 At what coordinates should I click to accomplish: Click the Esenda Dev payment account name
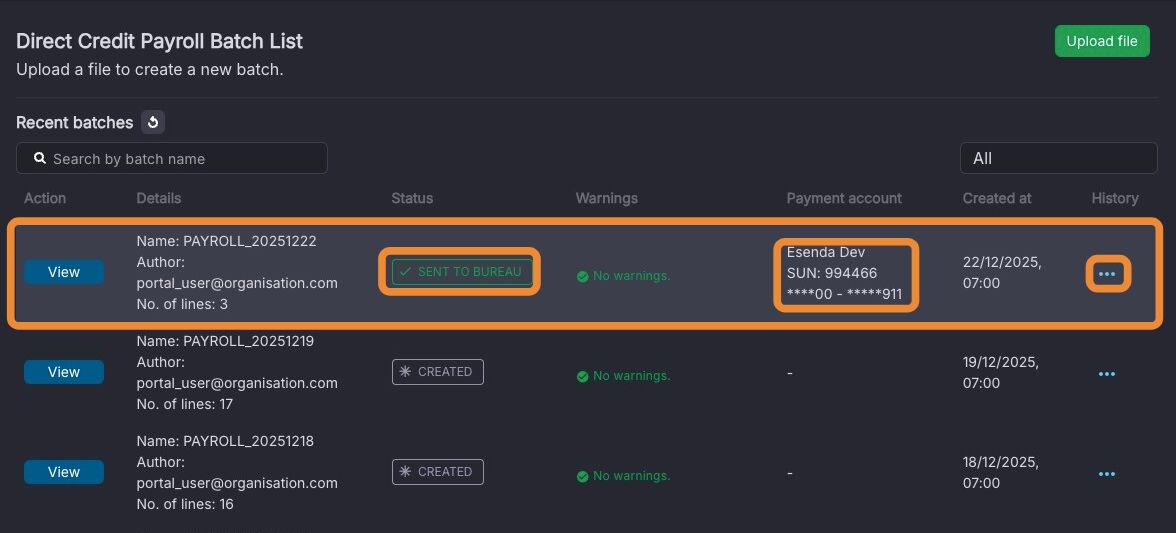pos(826,252)
